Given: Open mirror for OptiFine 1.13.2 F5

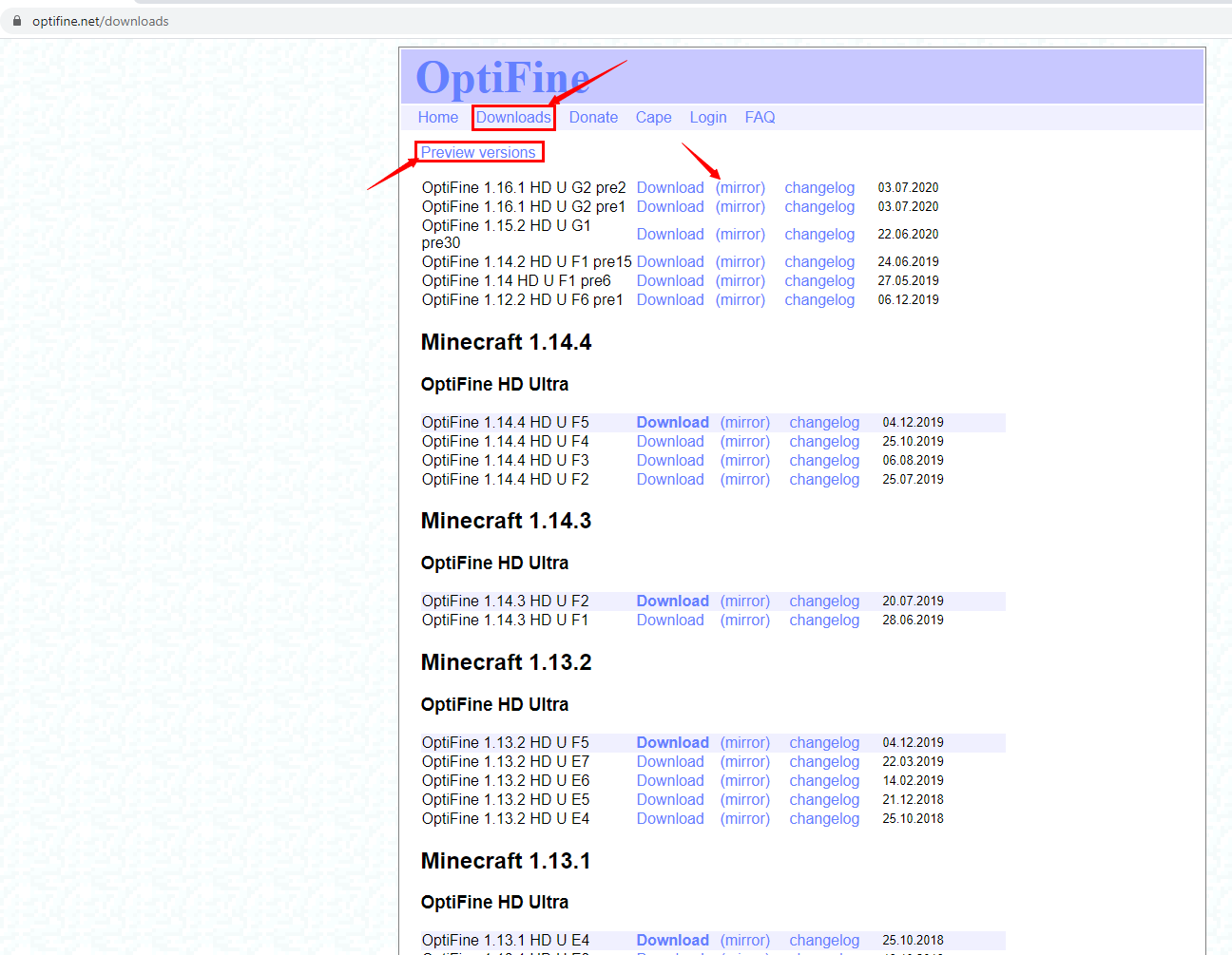Looking at the screenshot, I should pyautogui.click(x=745, y=742).
